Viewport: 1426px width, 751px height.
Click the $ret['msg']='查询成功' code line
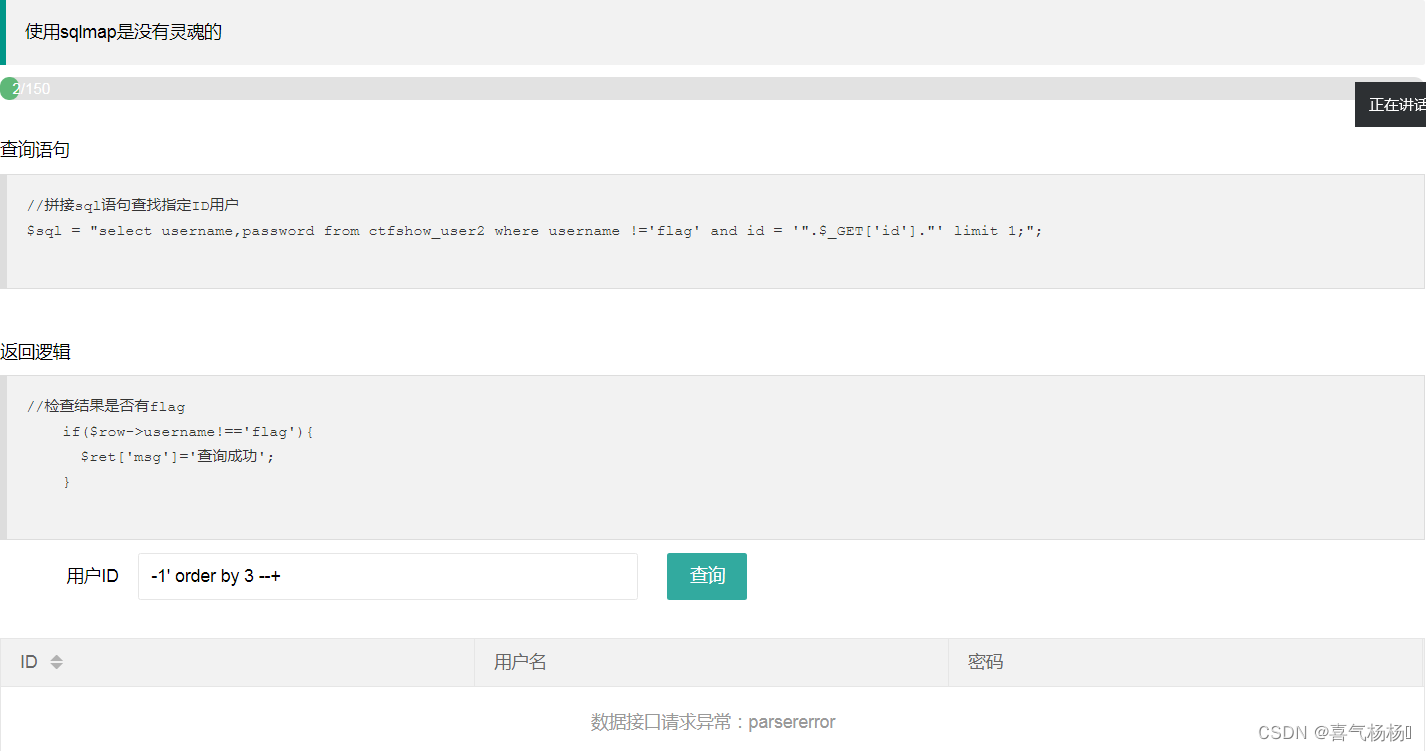click(177, 456)
